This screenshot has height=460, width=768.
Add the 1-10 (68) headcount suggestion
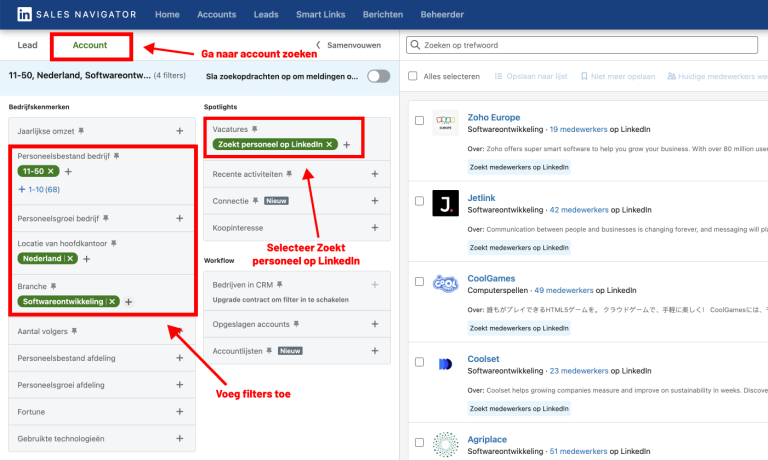[x=39, y=190]
